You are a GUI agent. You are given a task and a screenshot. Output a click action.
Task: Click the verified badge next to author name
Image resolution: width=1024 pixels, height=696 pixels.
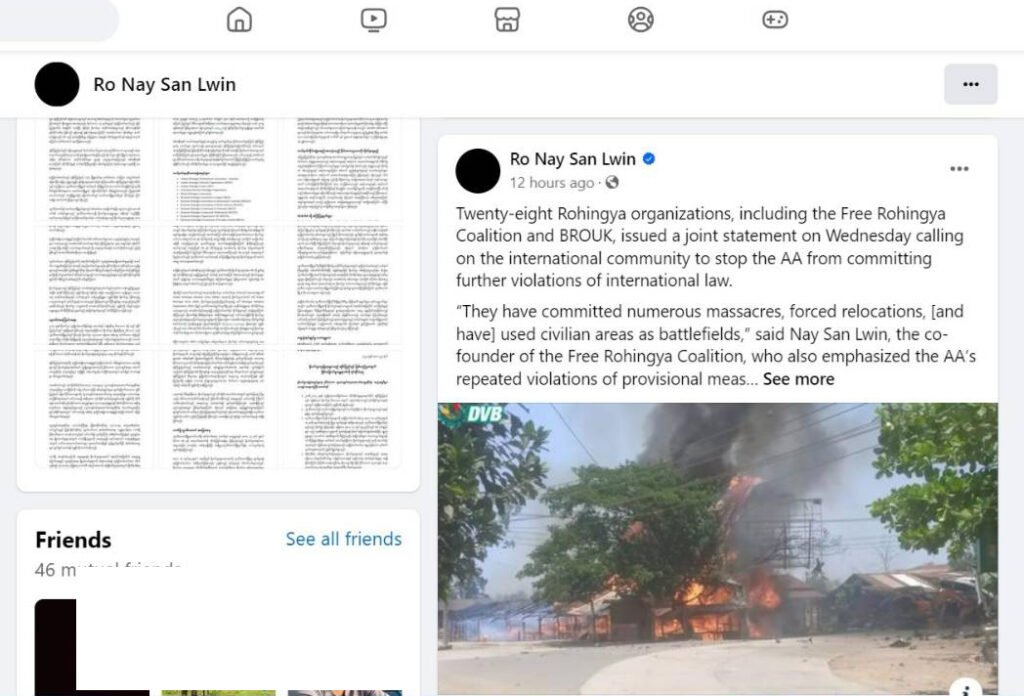[x=649, y=159]
